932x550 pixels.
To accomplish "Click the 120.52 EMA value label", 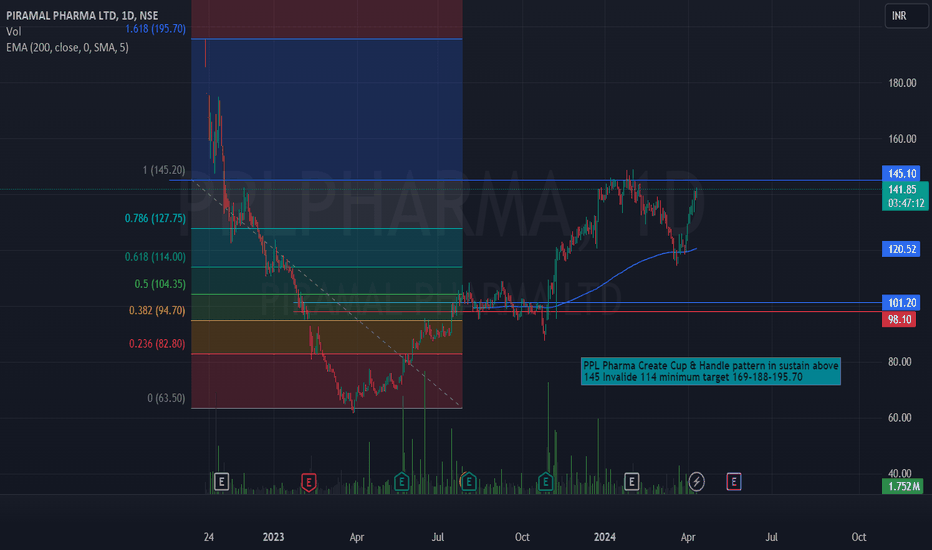I will [901, 249].
